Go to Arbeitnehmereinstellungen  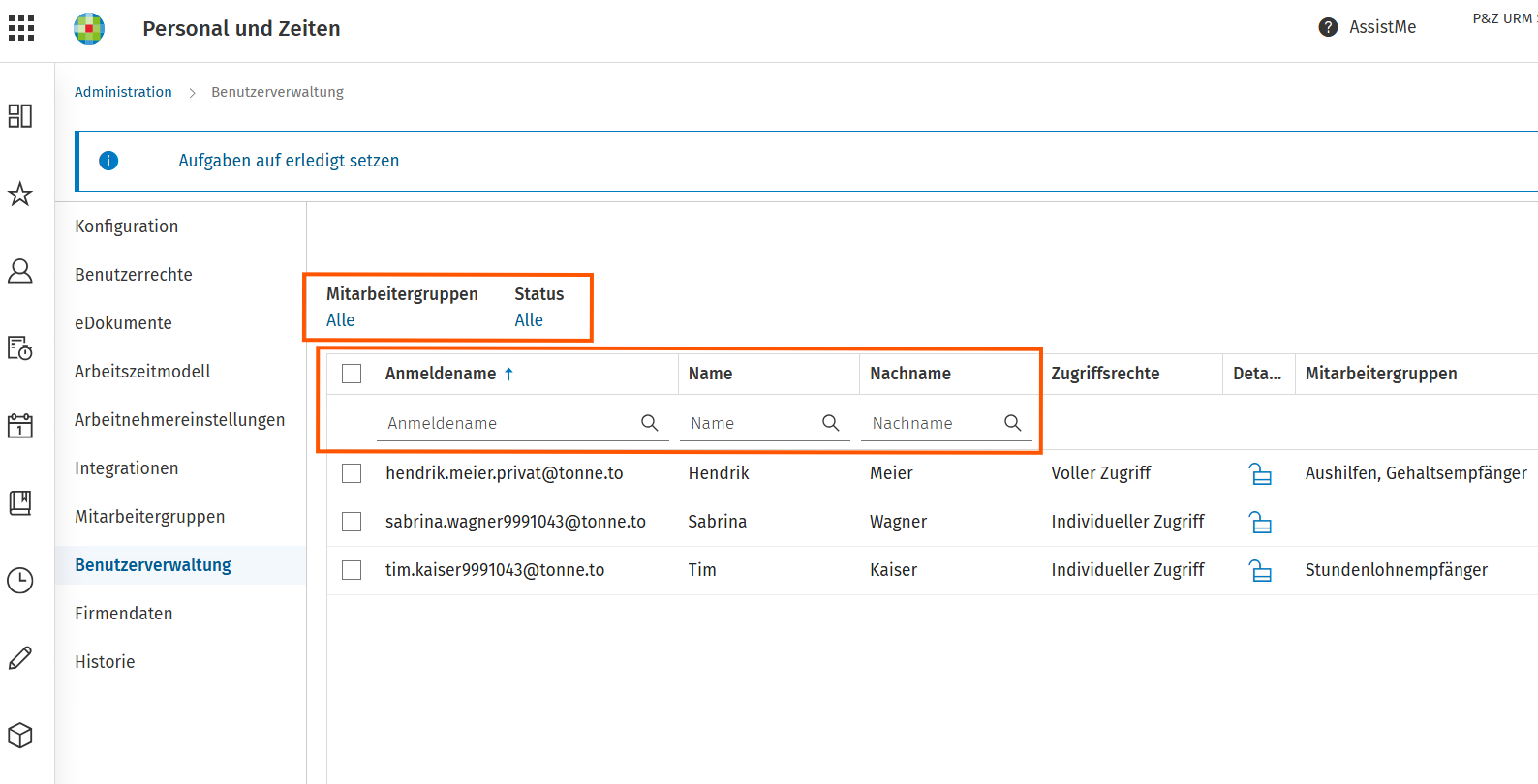coord(180,420)
